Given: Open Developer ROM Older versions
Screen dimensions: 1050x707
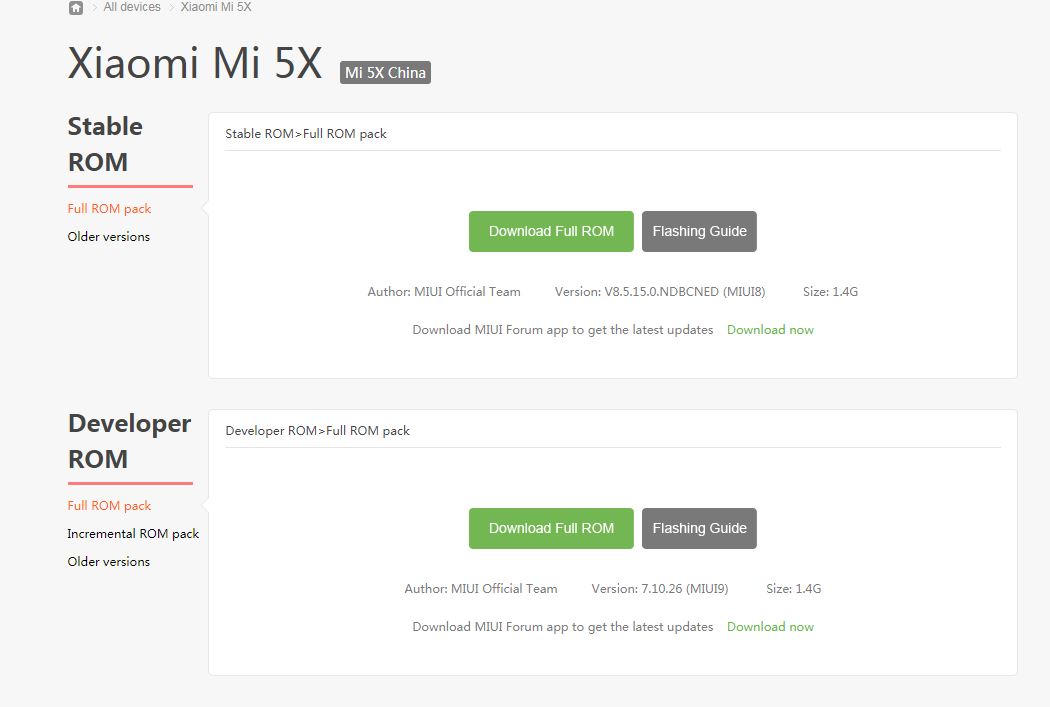Looking at the screenshot, I should (108, 562).
